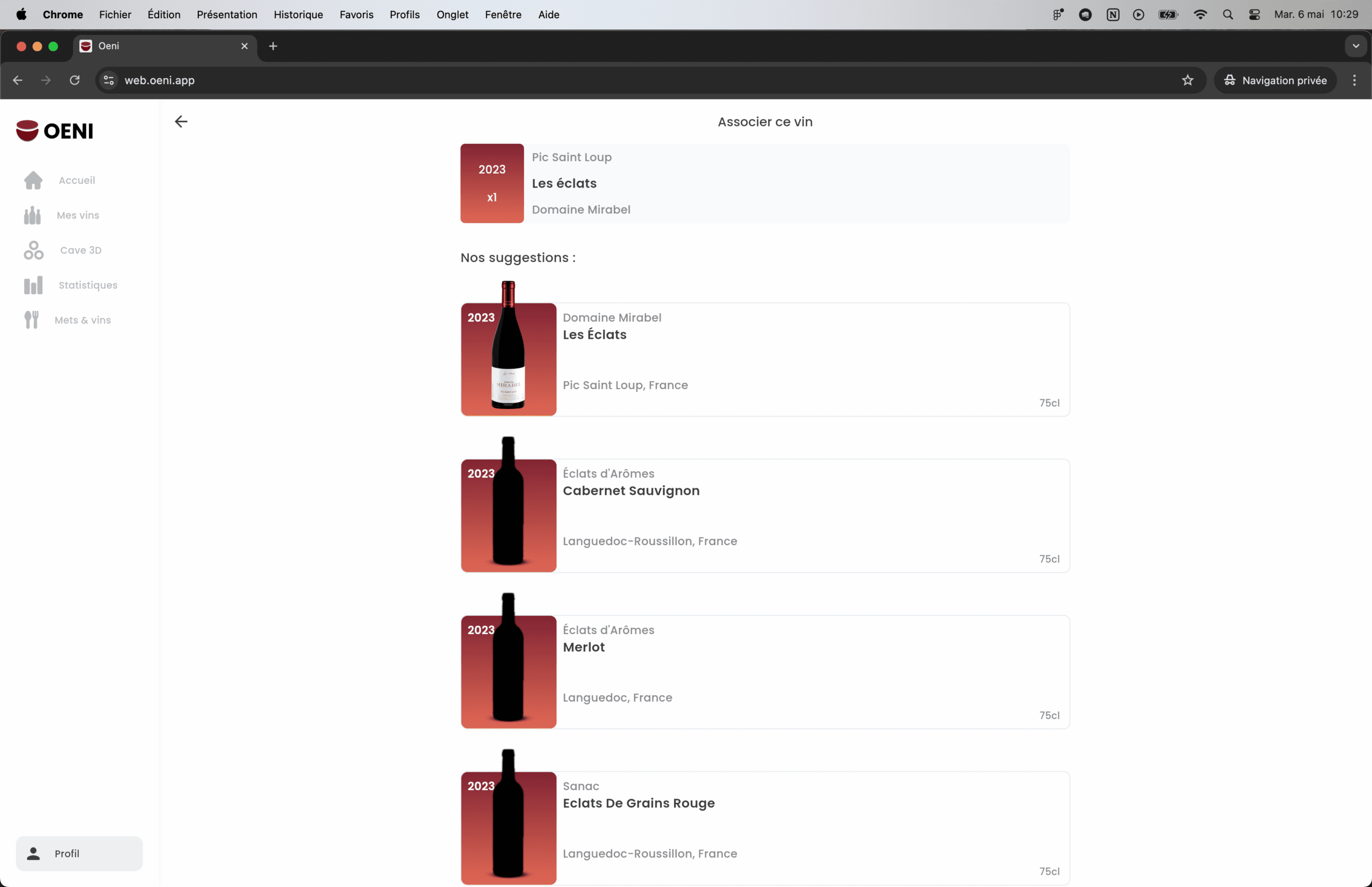
Task: Open Mets & vins section
Action: click(83, 319)
